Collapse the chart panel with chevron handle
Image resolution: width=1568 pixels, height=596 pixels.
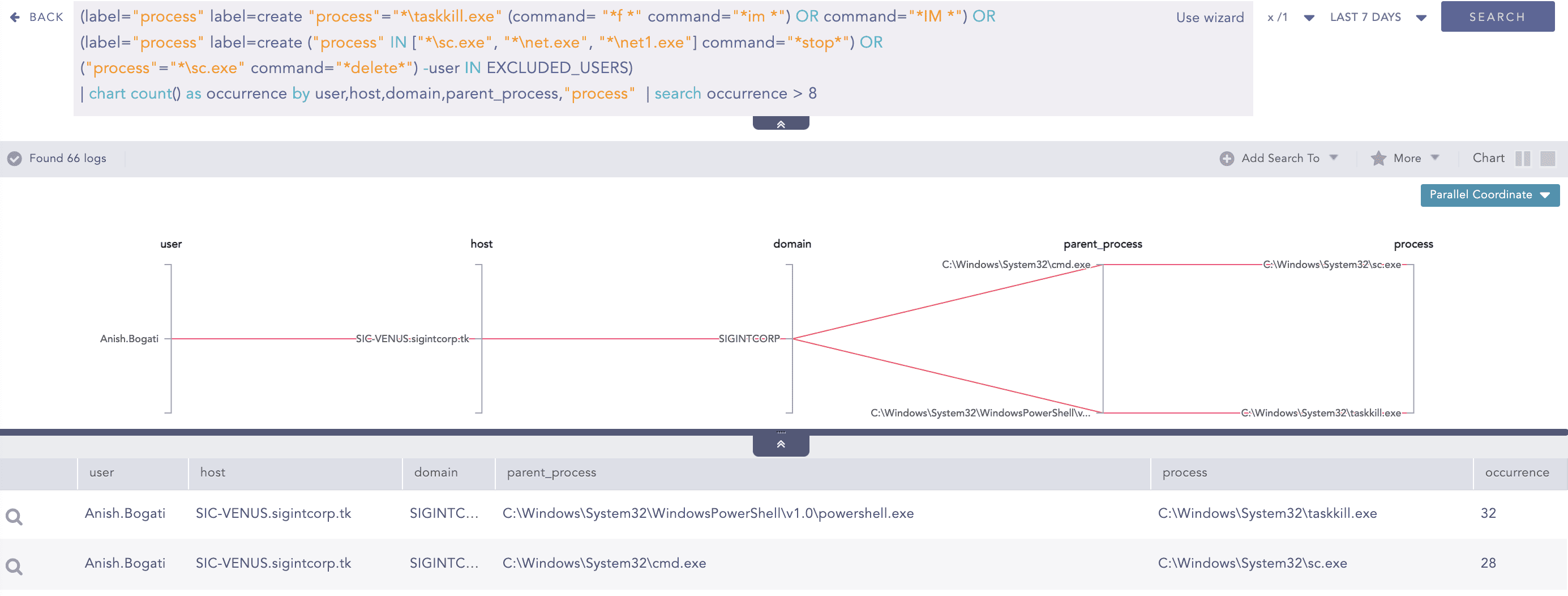click(x=781, y=445)
